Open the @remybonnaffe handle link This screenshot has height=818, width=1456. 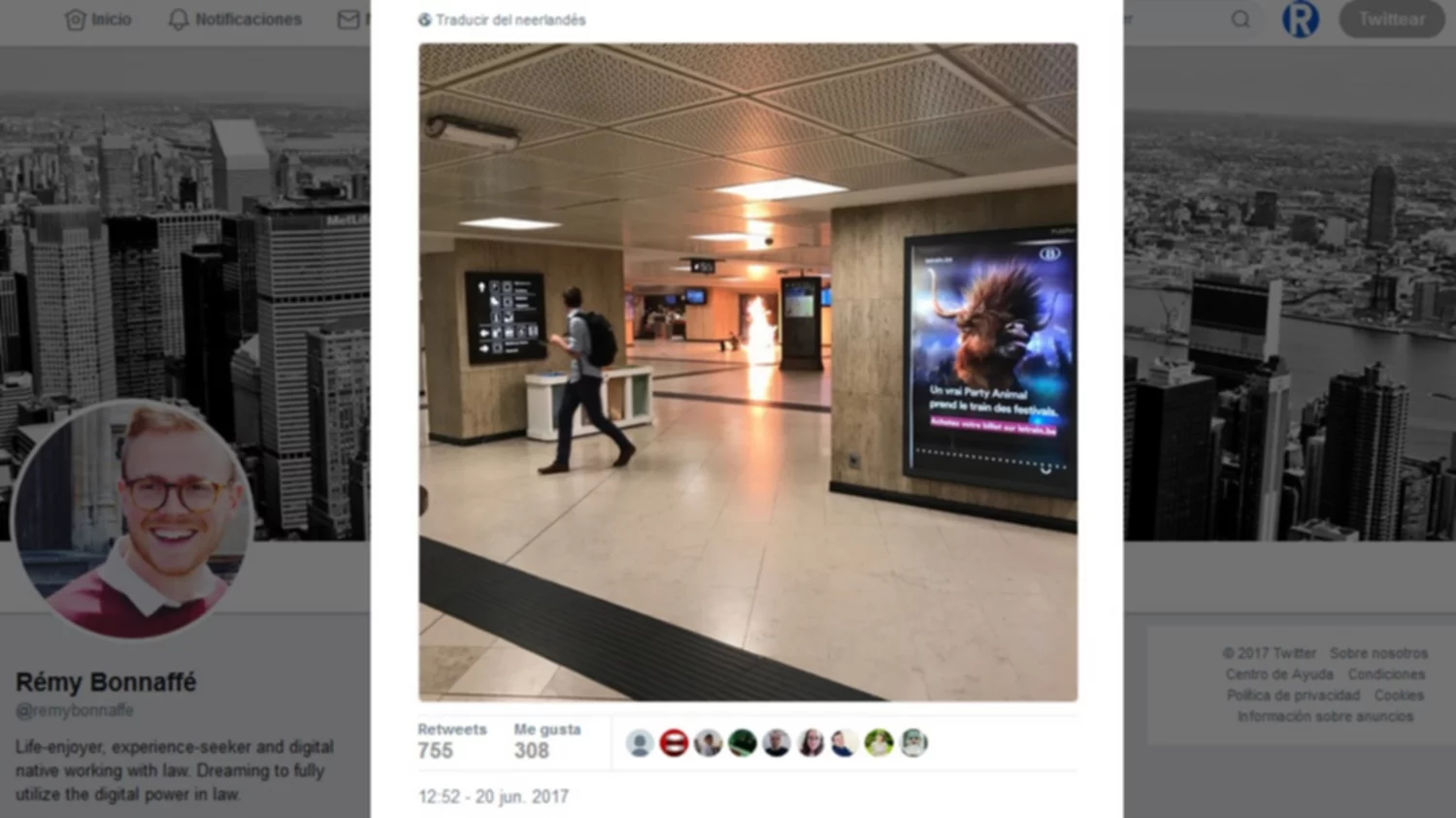coord(75,710)
